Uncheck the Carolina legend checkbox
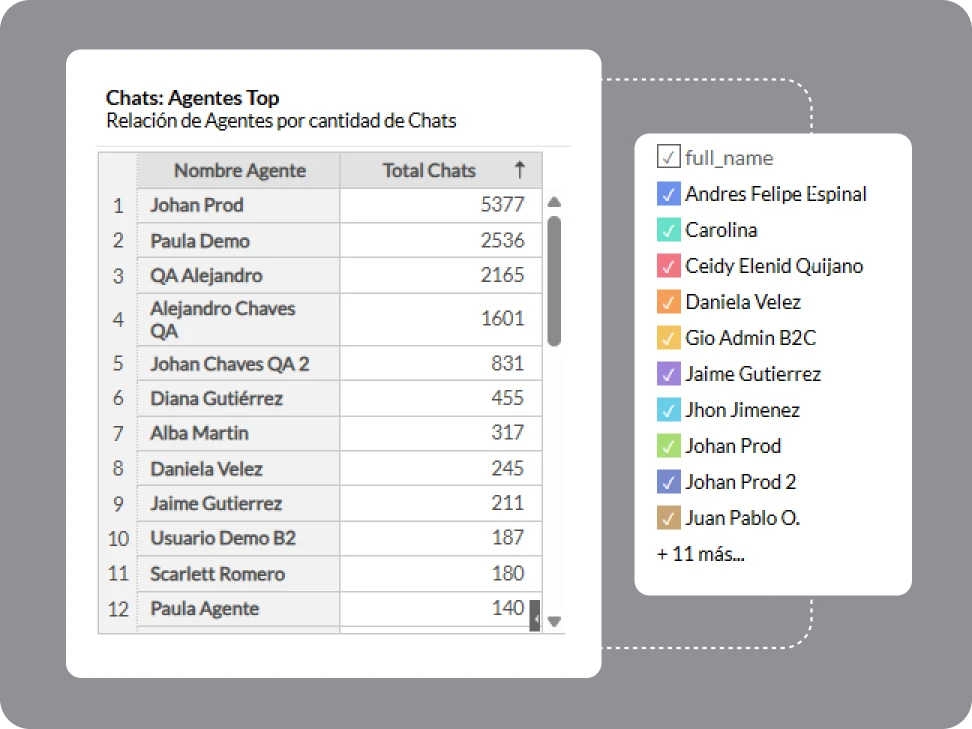The image size is (972, 729). 668,230
